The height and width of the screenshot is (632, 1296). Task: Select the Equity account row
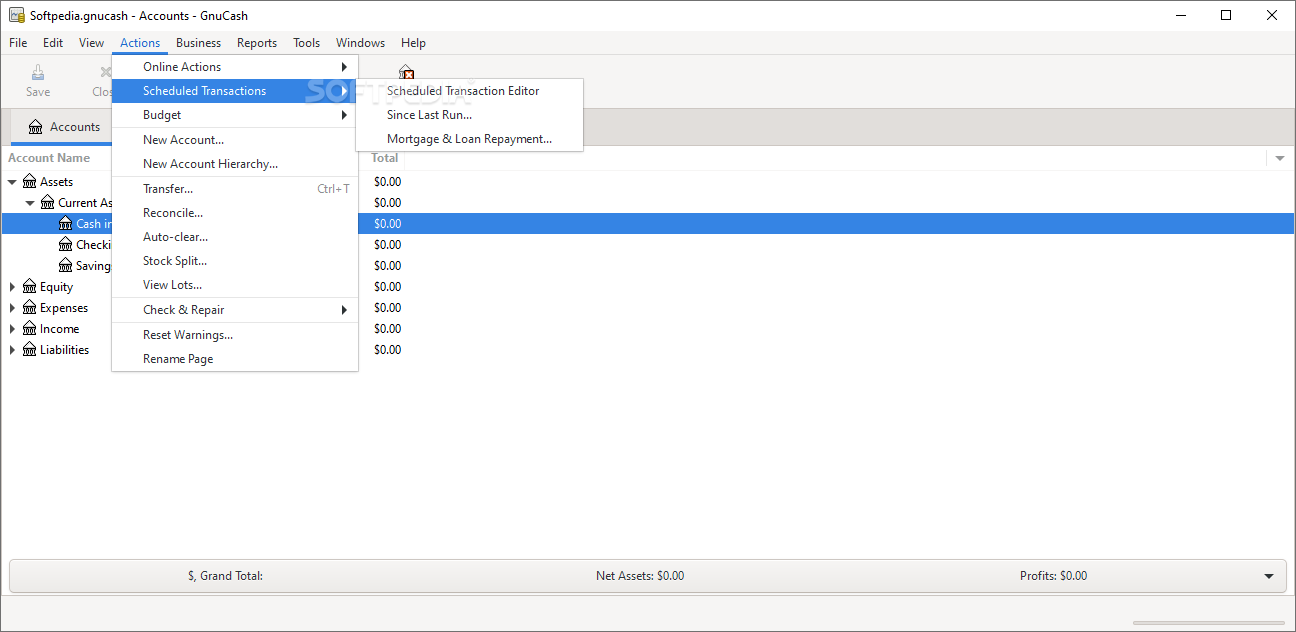[648, 287]
